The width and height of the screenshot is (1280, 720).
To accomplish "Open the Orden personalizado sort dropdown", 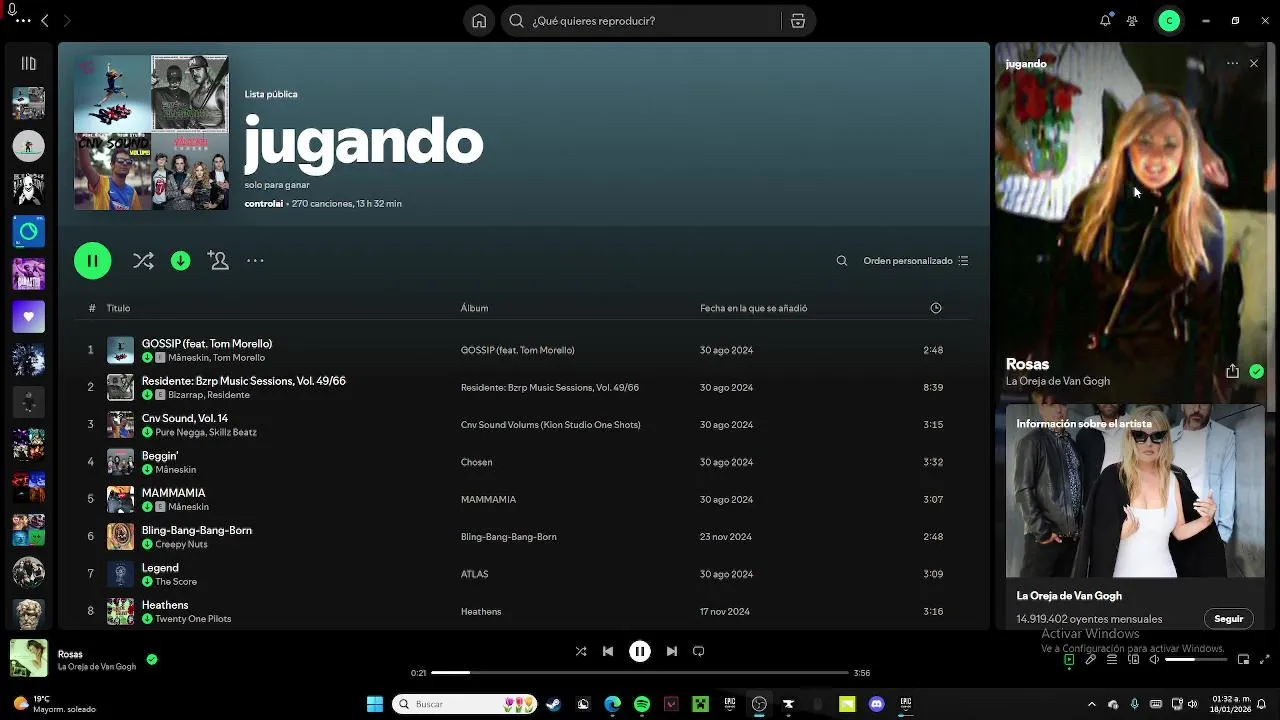I will pyautogui.click(x=916, y=261).
